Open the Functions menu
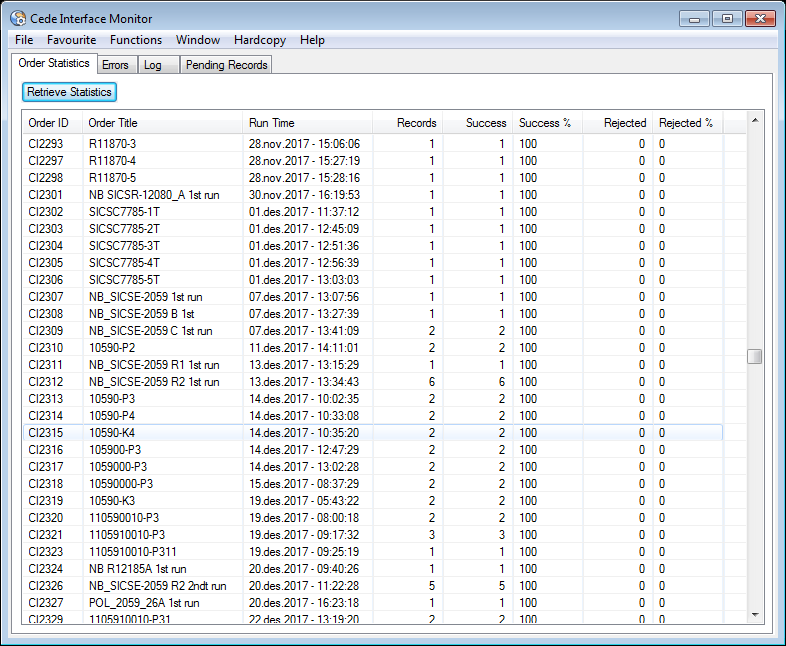 click(136, 40)
